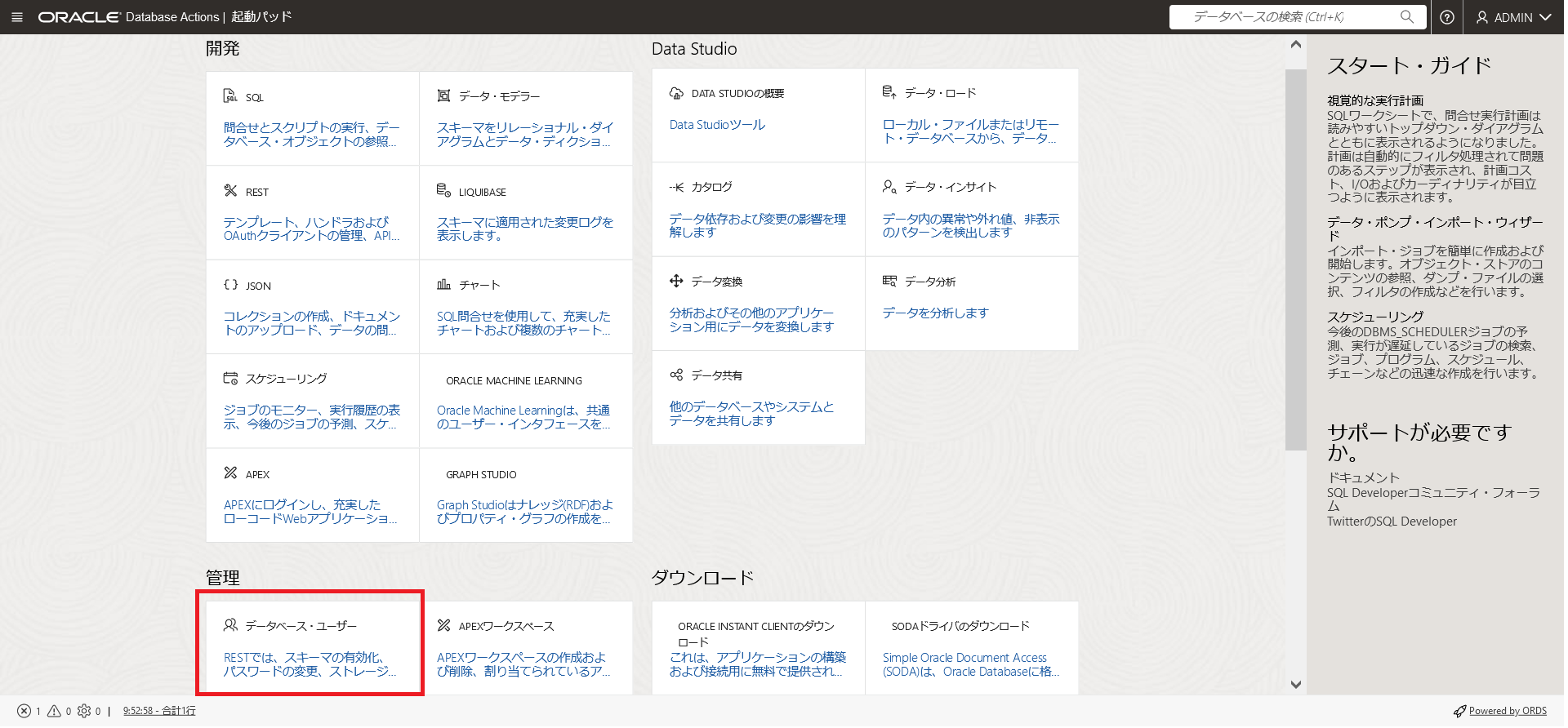Click the 視覚的な実行計画 guide heading
1568x728 pixels.
1375,100
